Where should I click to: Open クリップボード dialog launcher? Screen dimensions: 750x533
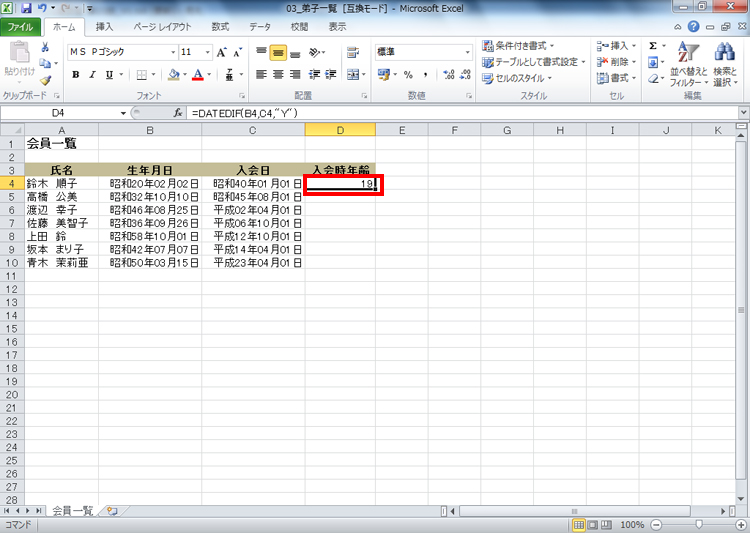[56, 96]
